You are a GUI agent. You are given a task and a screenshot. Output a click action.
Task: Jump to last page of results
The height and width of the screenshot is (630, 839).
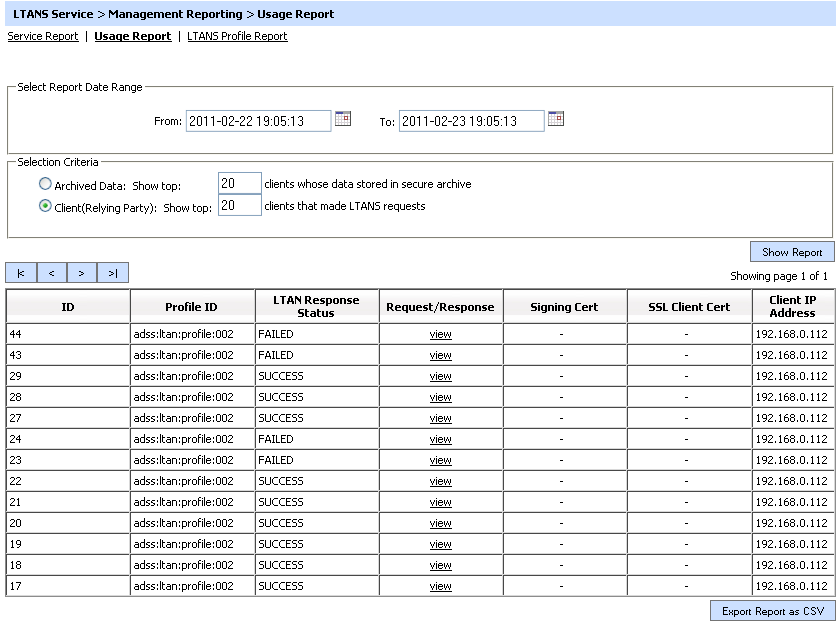coord(113,273)
